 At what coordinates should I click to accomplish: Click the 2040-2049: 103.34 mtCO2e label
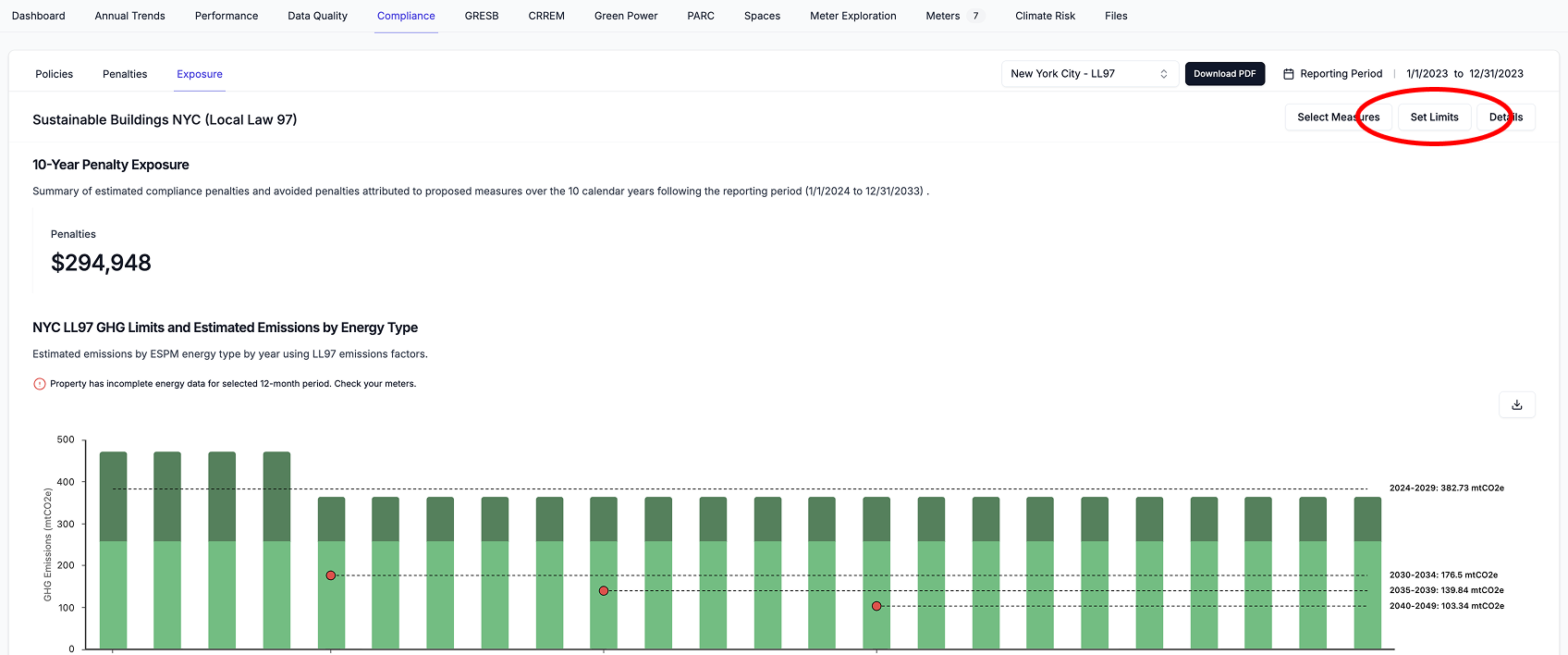point(1446,606)
